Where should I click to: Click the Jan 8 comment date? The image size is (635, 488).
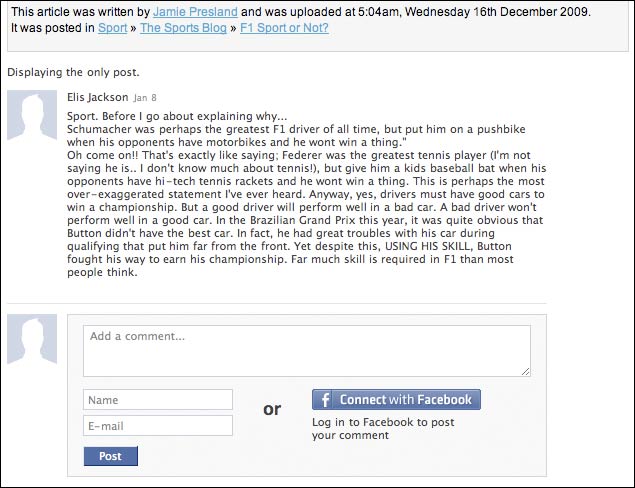145,98
